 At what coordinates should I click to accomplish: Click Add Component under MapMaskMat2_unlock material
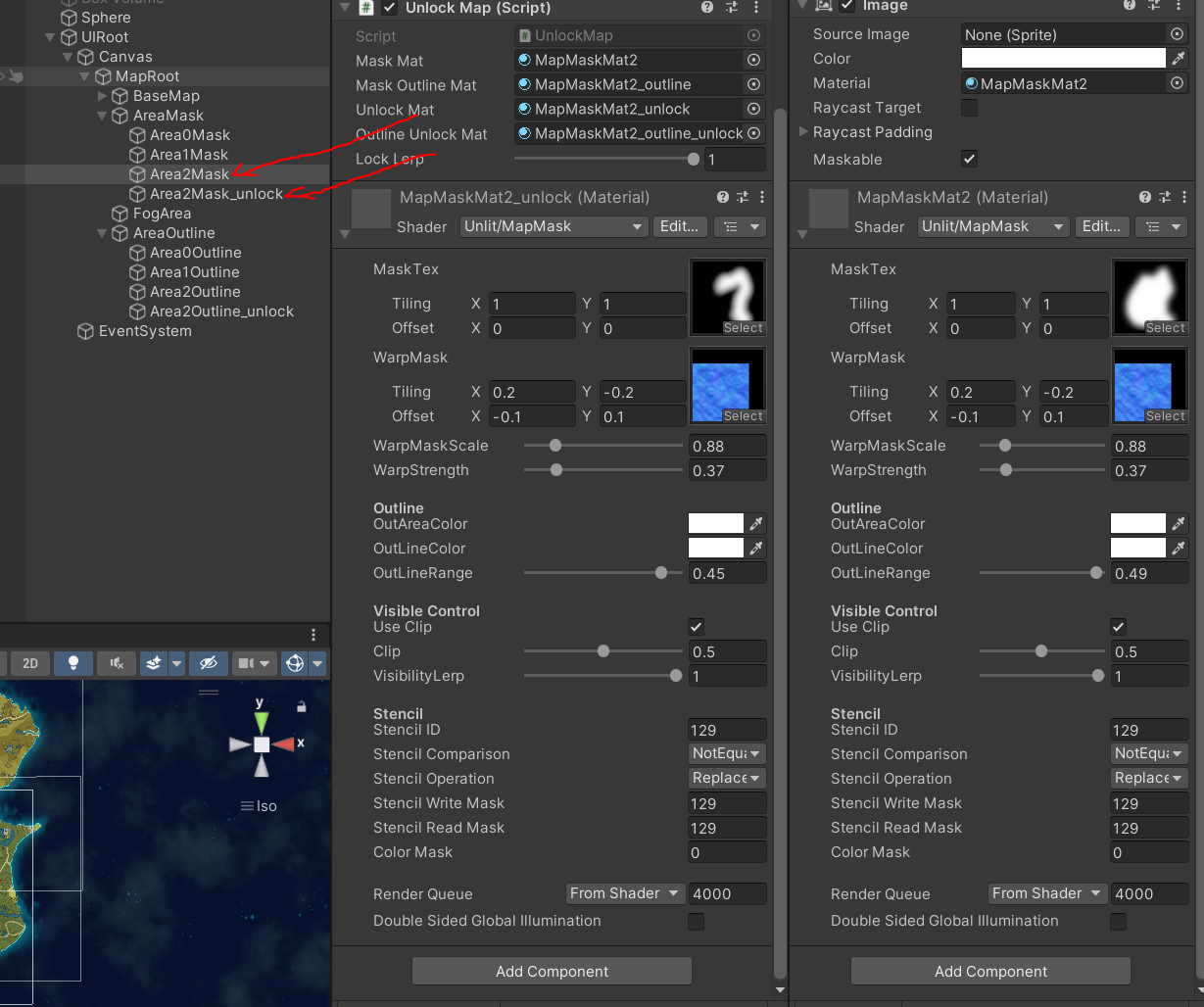552,971
